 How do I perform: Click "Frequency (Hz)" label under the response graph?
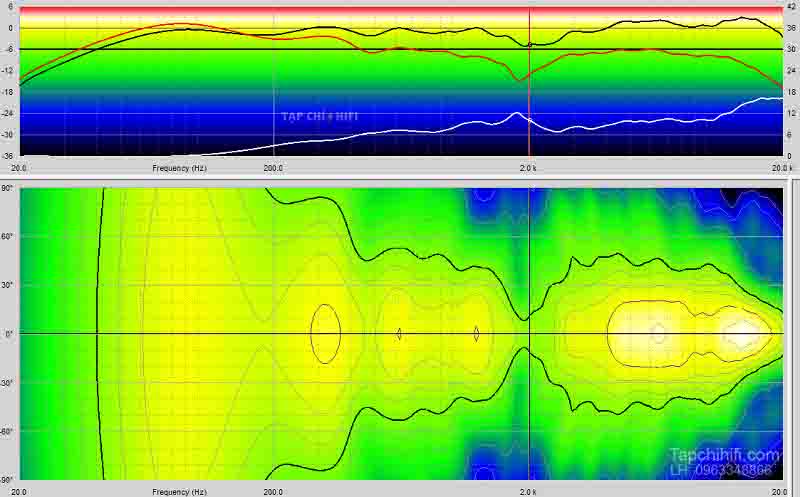(179, 168)
